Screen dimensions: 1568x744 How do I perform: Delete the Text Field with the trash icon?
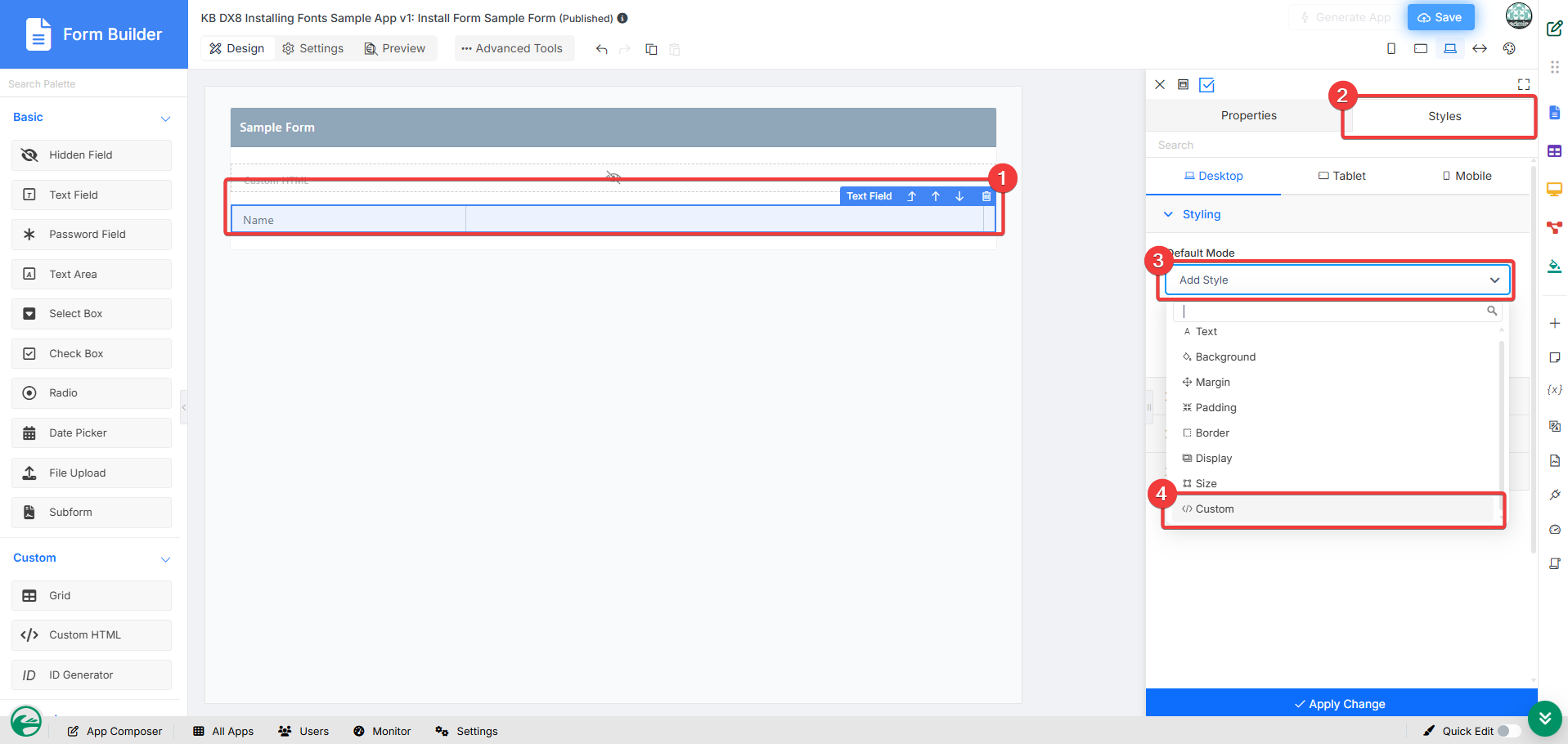tap(986, 196)
